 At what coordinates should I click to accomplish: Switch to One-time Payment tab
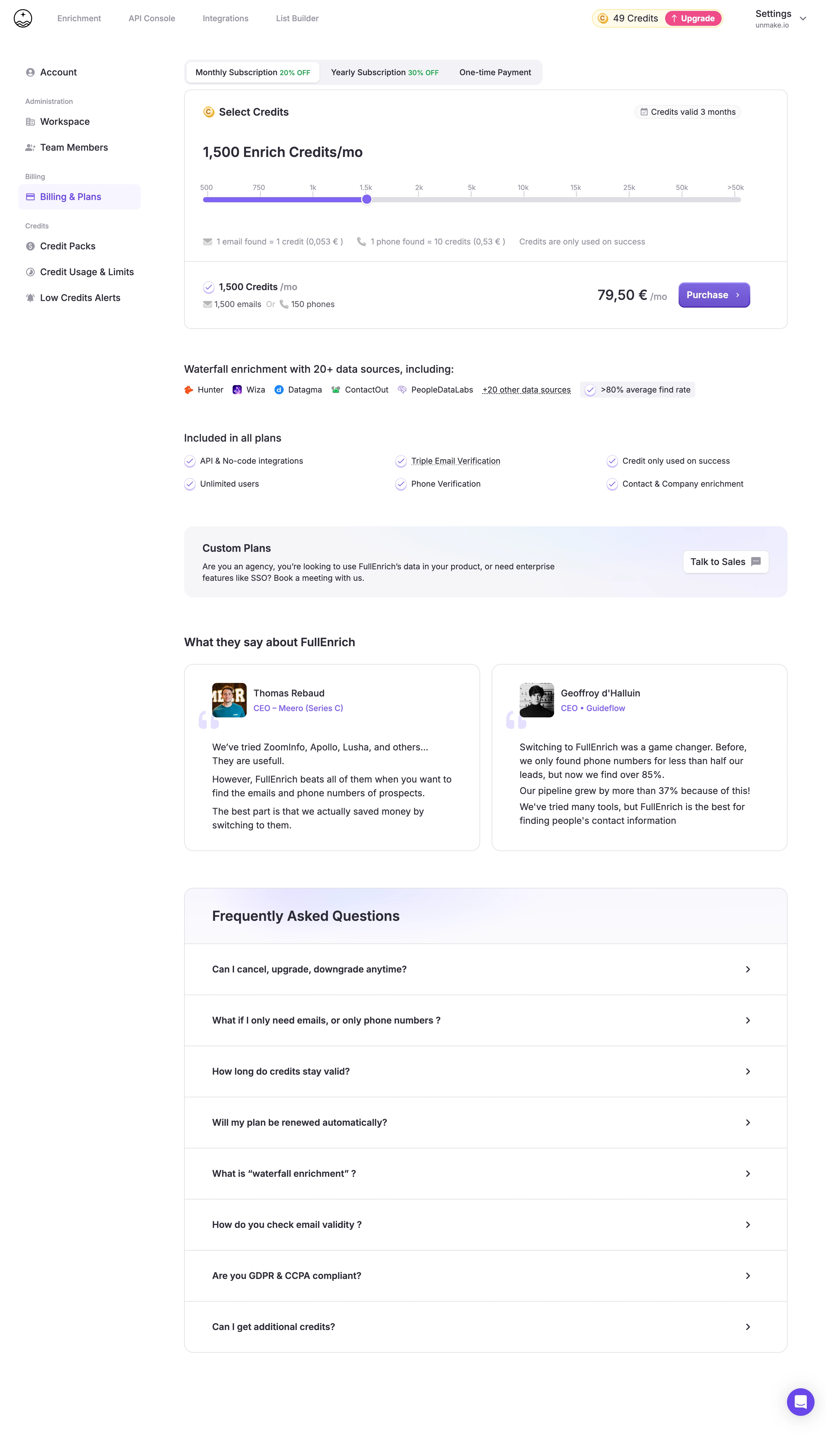coord(495,73)
